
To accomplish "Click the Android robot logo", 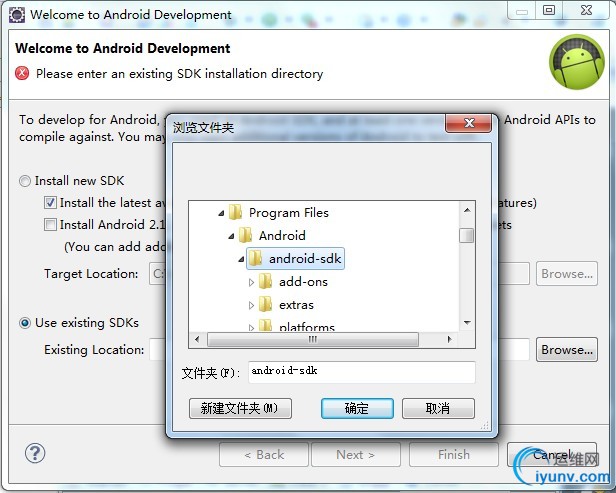I will coord(577,62).
